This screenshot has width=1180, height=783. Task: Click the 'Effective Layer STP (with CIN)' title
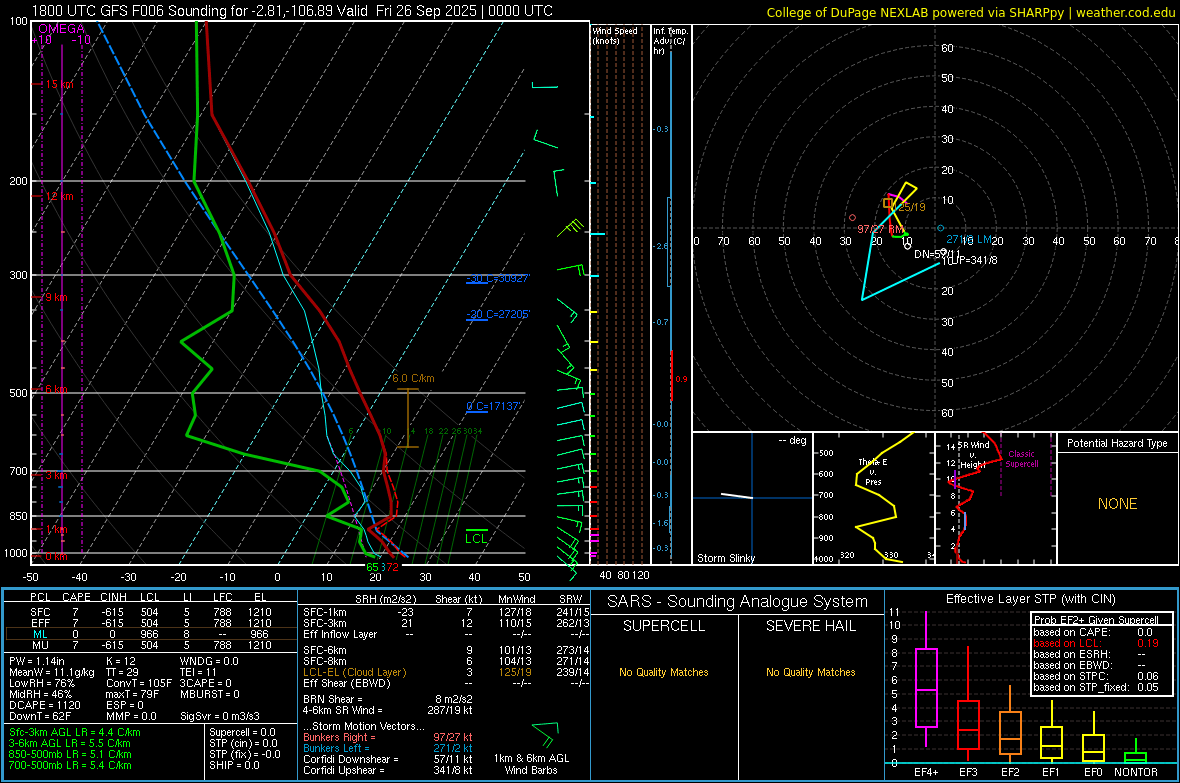(x=1030, y=599)
